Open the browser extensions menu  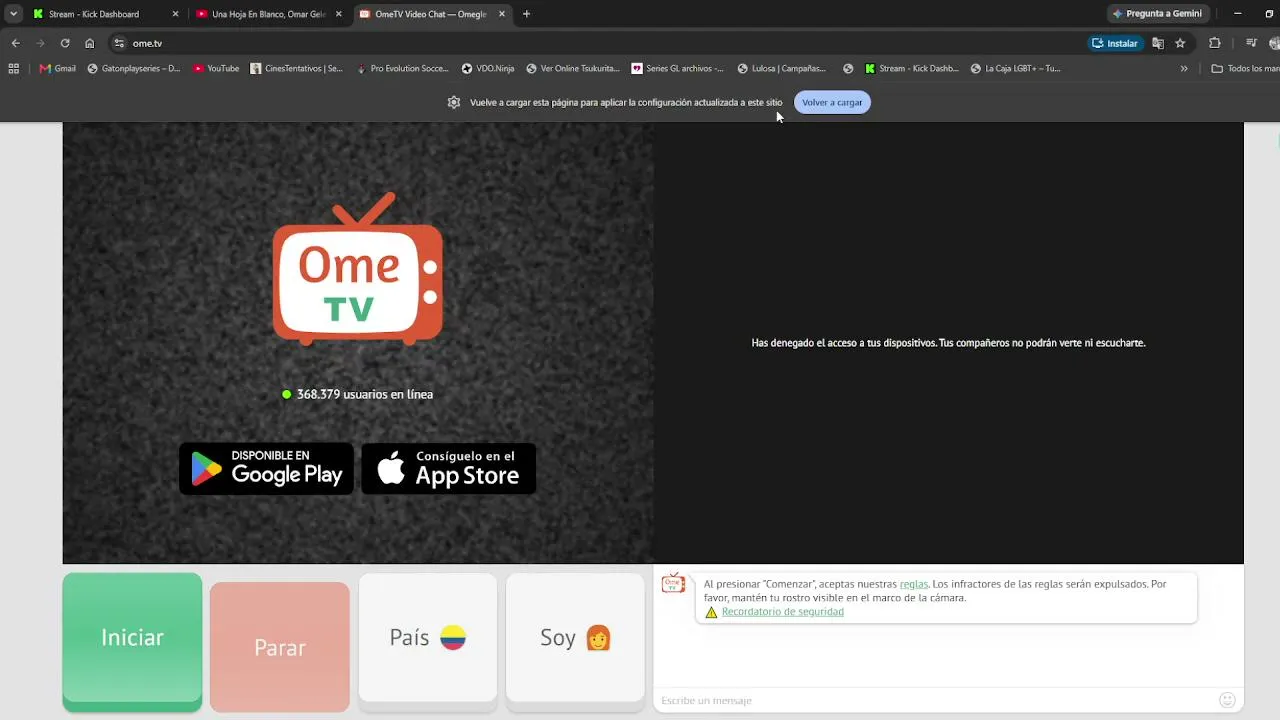1215,43
